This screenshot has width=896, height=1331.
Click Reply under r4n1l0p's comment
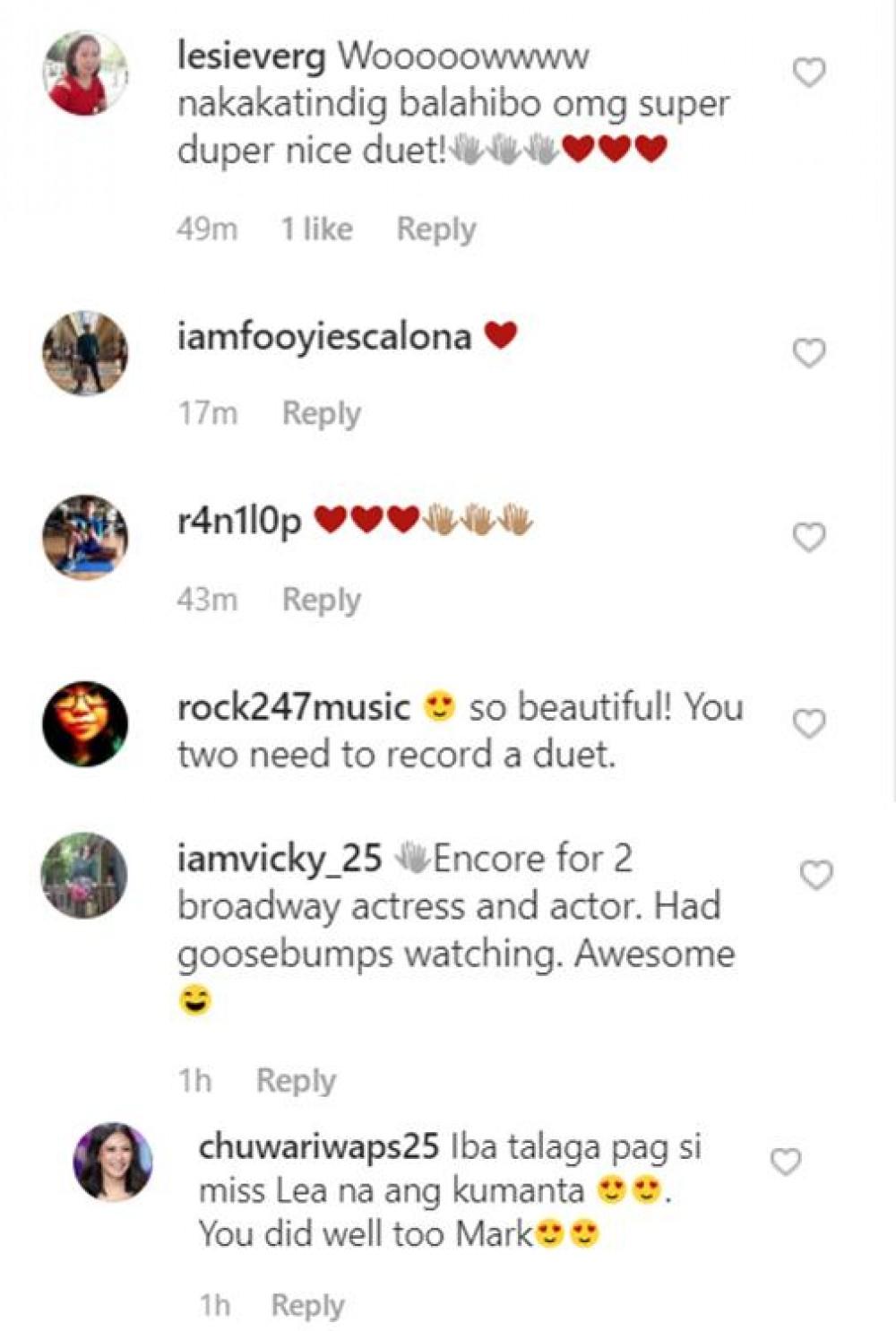coord(322,600)
